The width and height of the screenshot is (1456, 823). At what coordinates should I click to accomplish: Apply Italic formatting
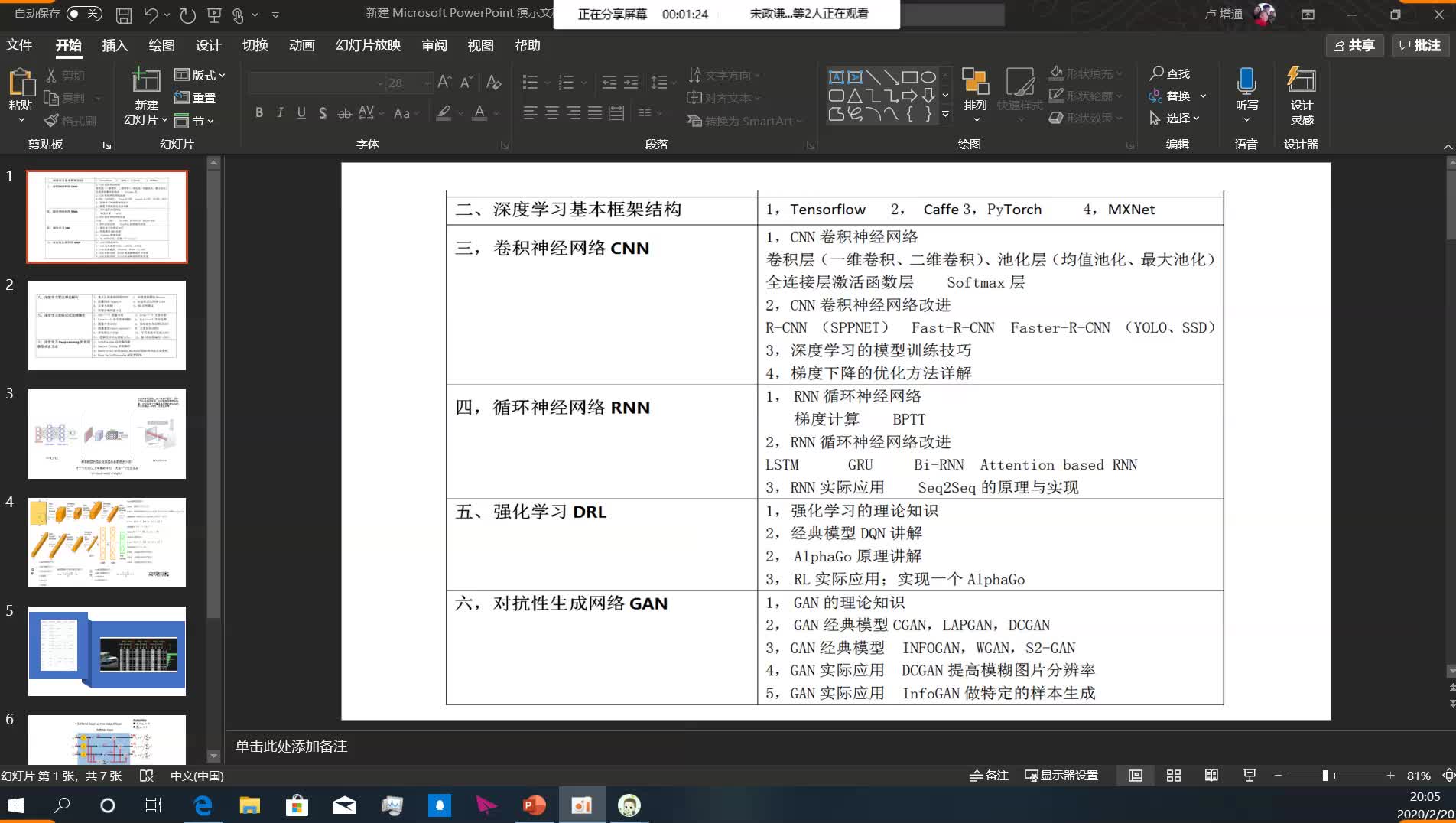[x=280, y=113]
